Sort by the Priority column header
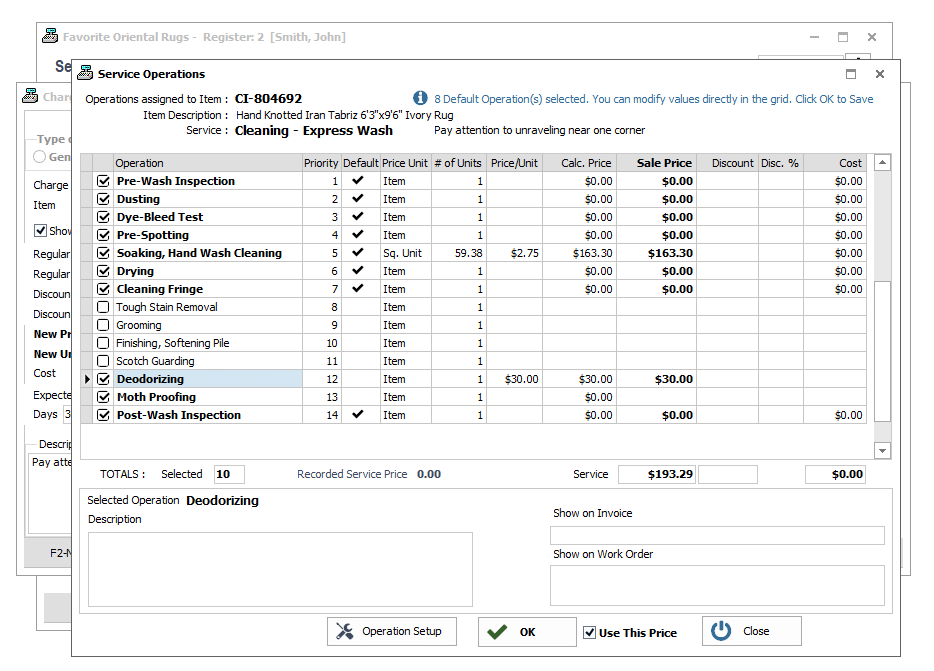This screenshot has width=934, height=671. pyautogui.click(x=321, y=163)
